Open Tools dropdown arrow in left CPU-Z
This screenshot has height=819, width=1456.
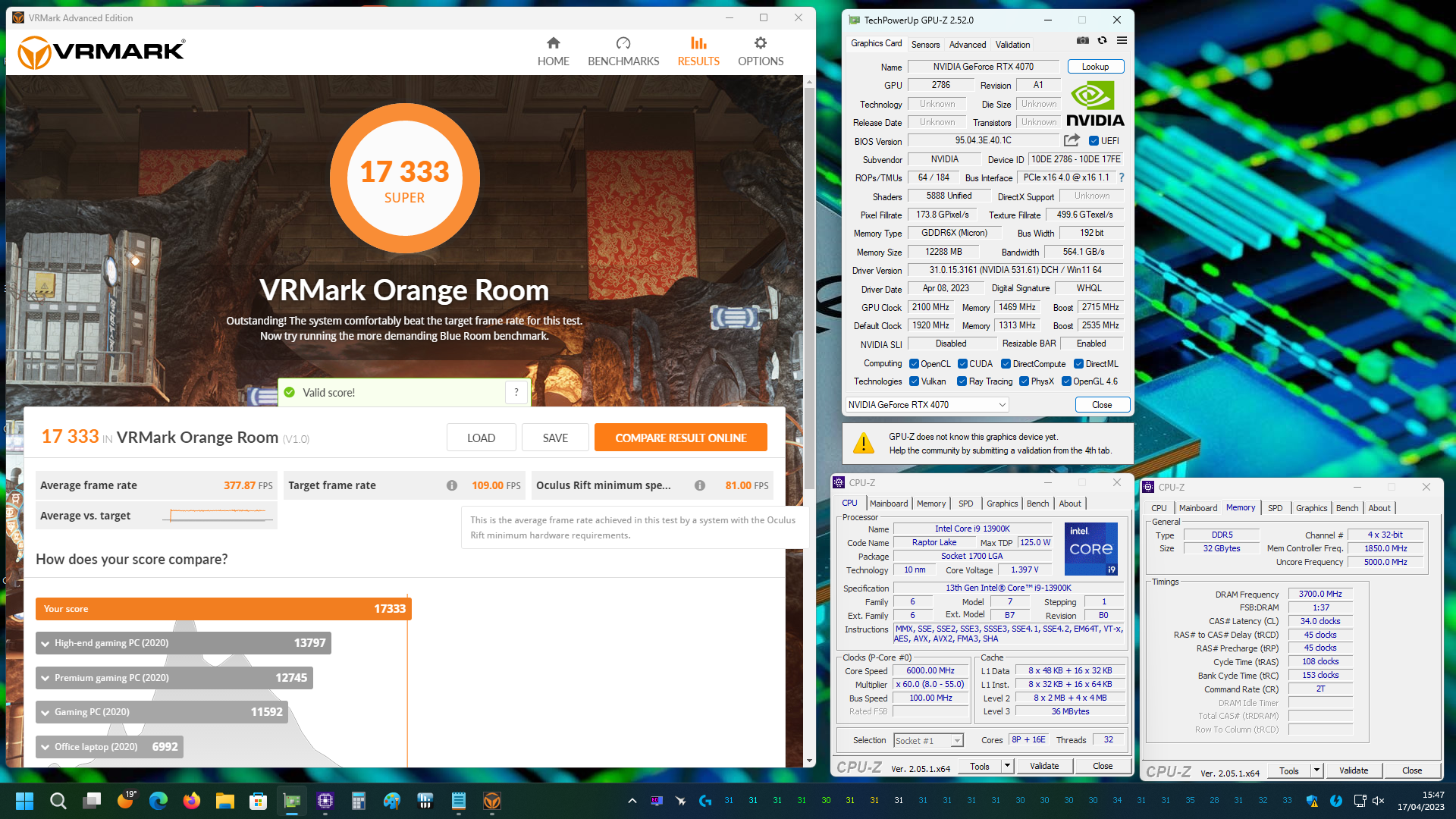point(1008,767)
